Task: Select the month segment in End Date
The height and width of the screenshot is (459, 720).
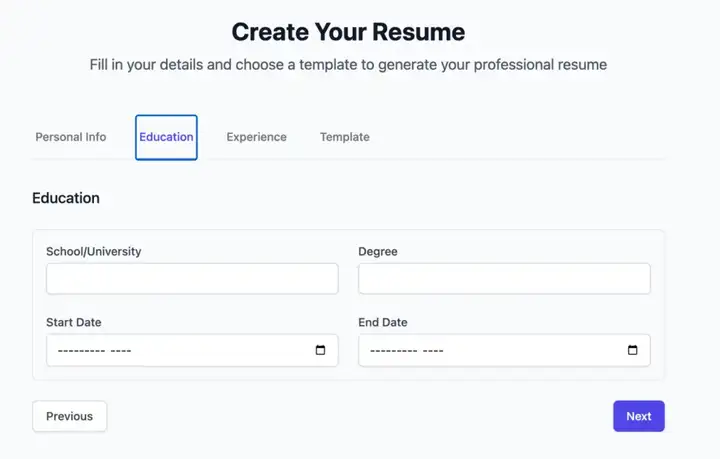Action: [x=394, y=351]
